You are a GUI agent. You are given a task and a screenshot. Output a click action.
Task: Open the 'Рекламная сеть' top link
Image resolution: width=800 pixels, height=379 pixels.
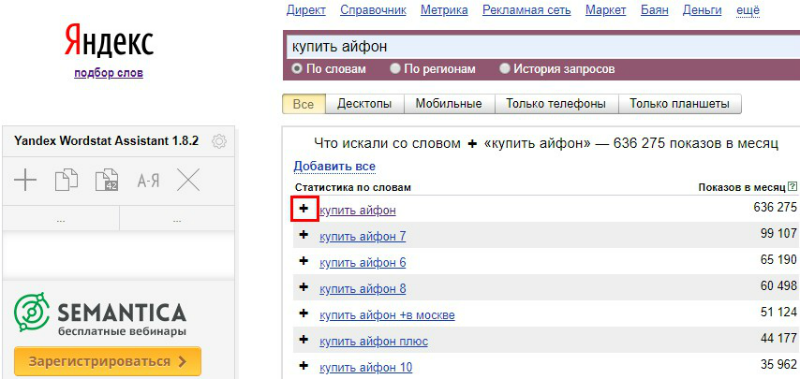pyautogui.click(x=527, y=10)
